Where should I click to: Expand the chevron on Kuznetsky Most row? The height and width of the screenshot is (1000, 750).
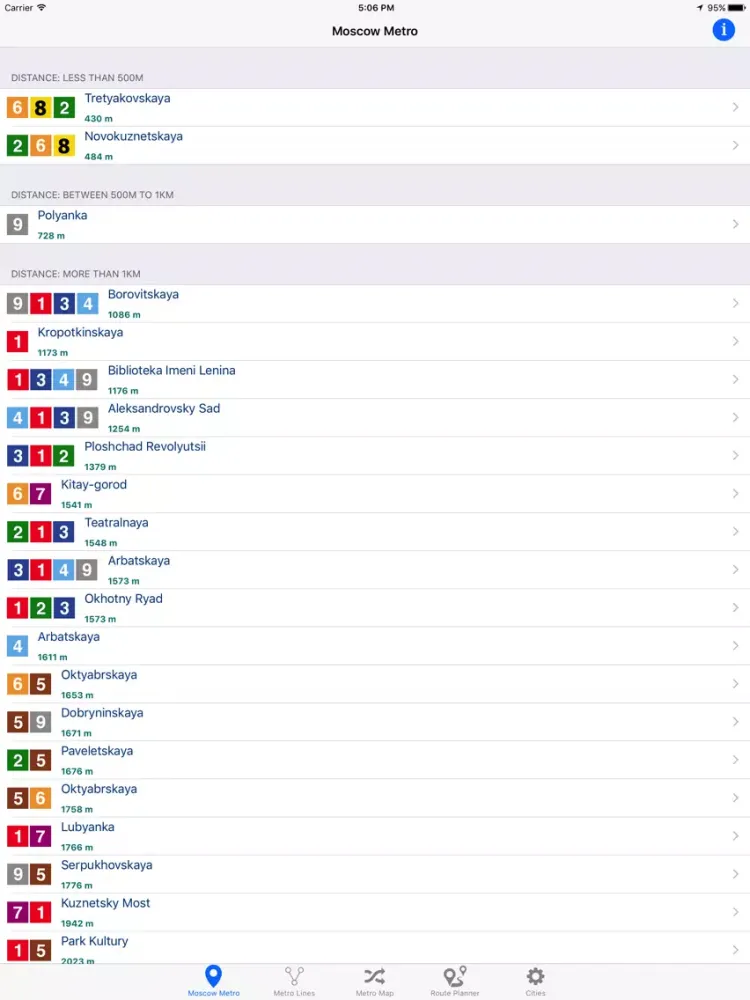735,913
